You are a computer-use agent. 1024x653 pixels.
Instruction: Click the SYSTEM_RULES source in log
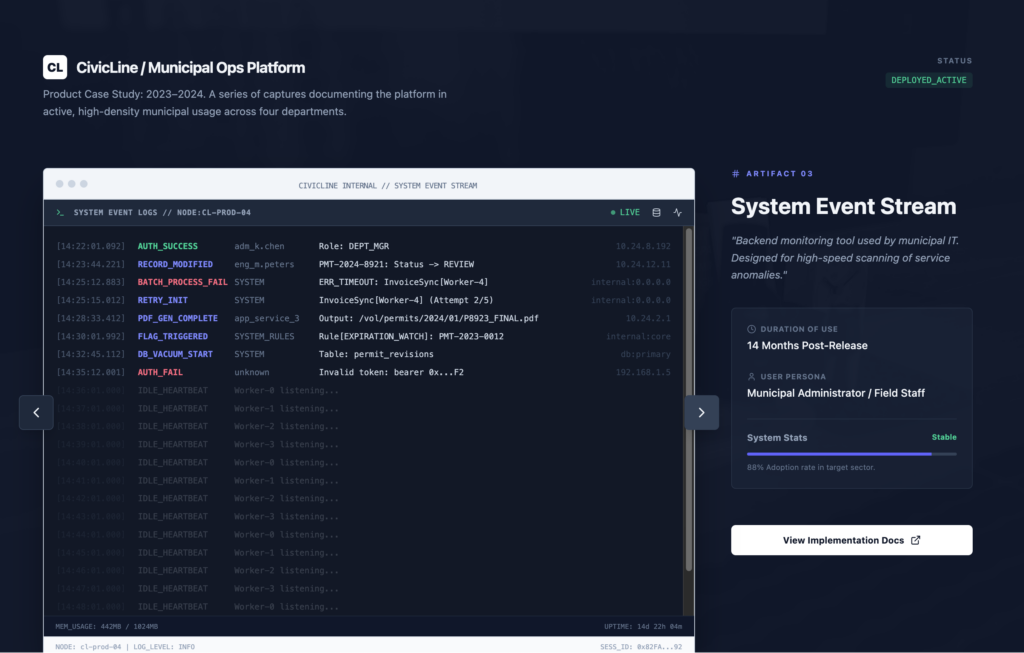(x=264, y=336)
